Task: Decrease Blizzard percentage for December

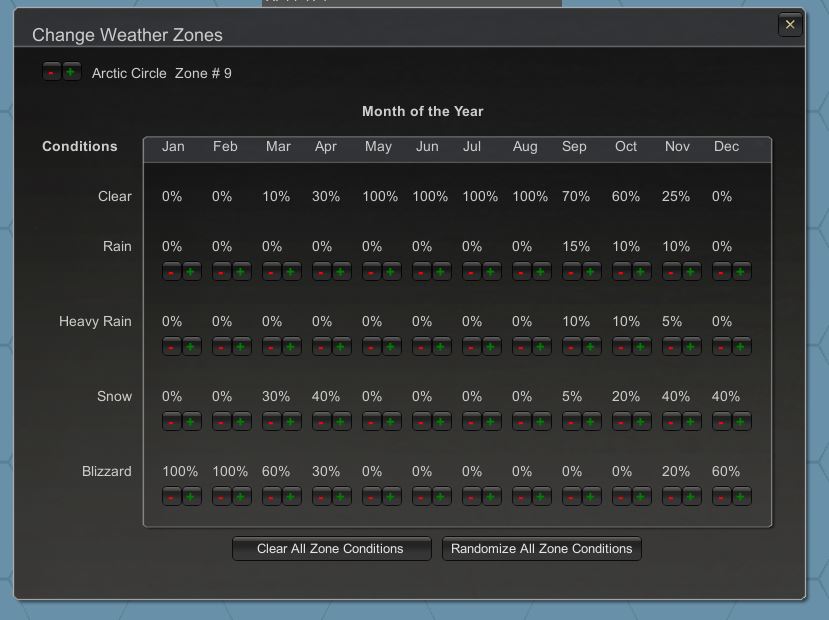Action: click(x=721, y=497)
